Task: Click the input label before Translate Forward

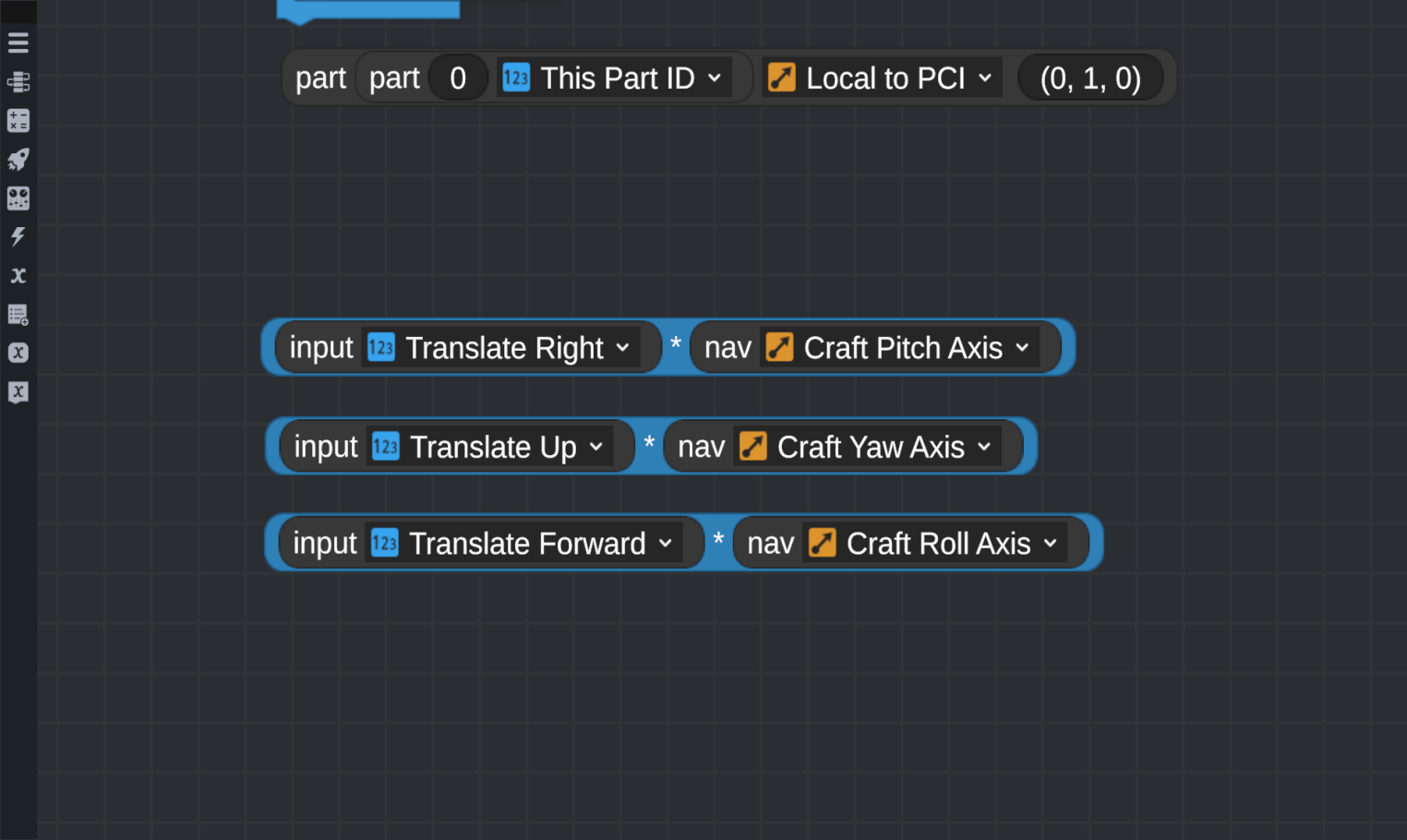Action: tap(325, 544)
